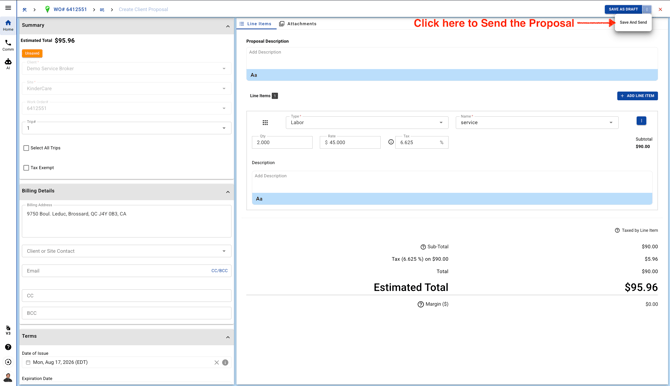Screen dimensions: 670x386
Task: Open text formatting Aa bar under Proposal Description
Action: pyautogui.click(x=452, y=75)
